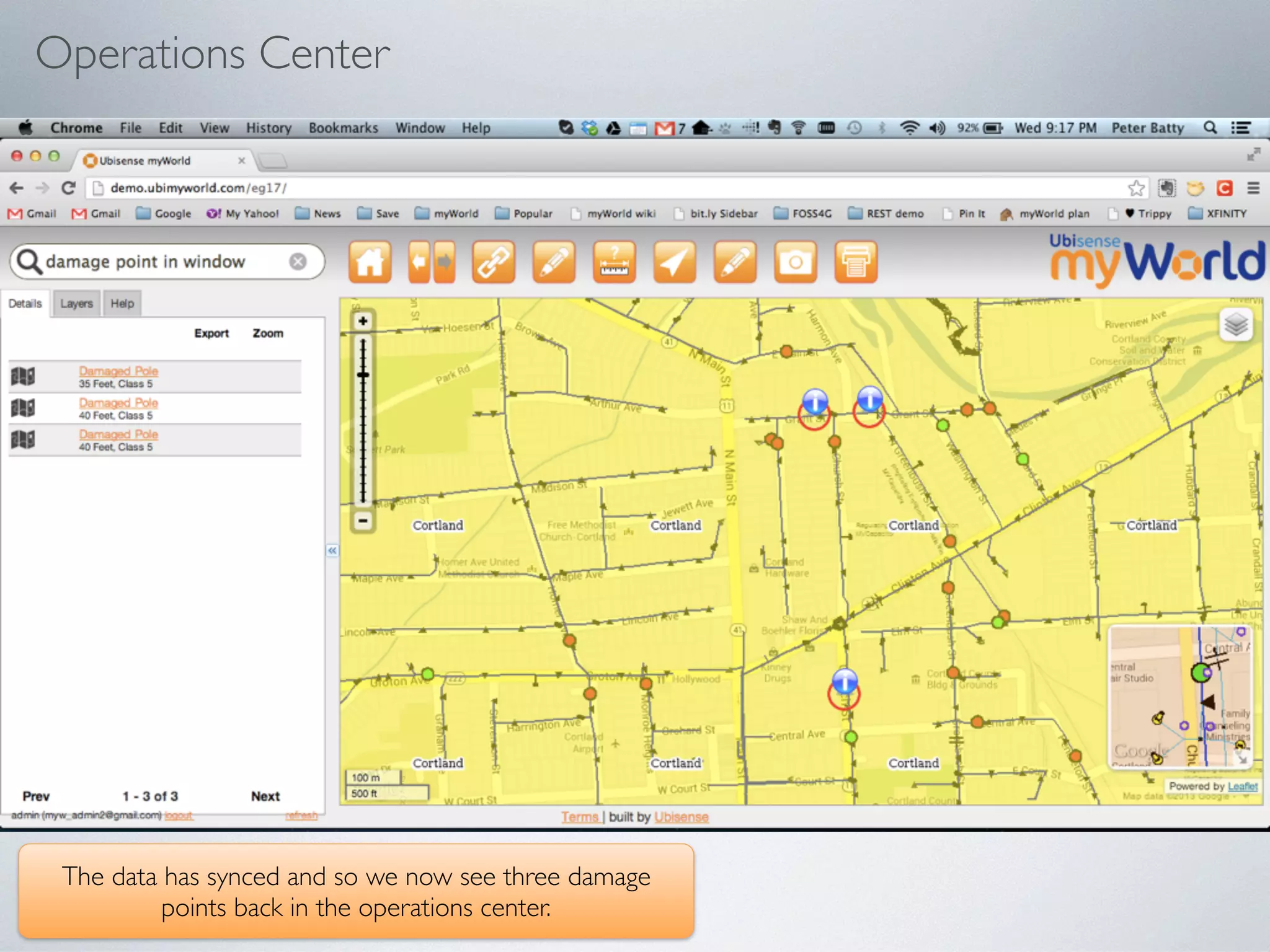Image resolution: width=1270 pixels, height=952 pixels.
Task: Open the Help tab
Action: (122, 304)
